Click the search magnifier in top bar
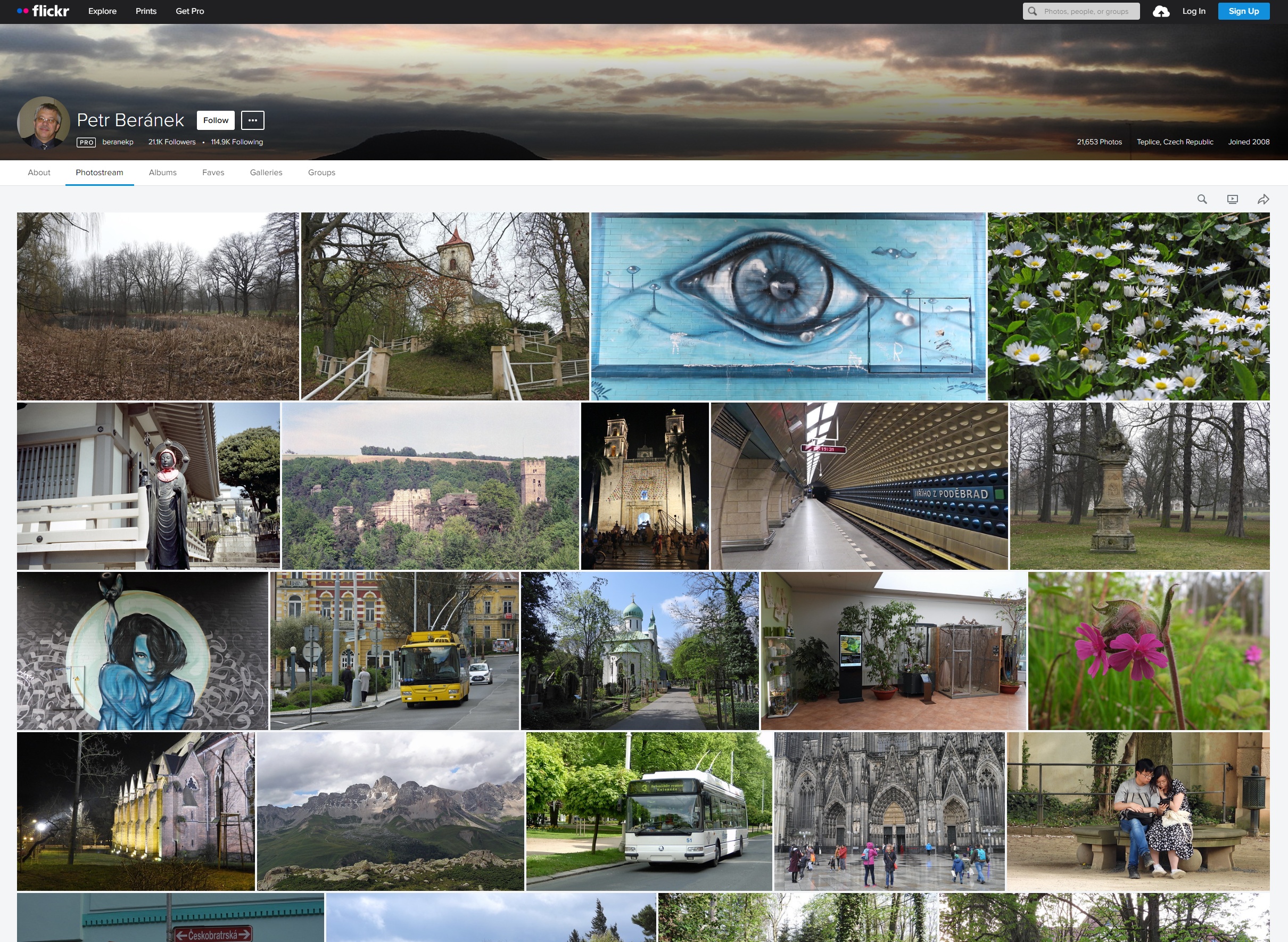 pos(1032,11)
